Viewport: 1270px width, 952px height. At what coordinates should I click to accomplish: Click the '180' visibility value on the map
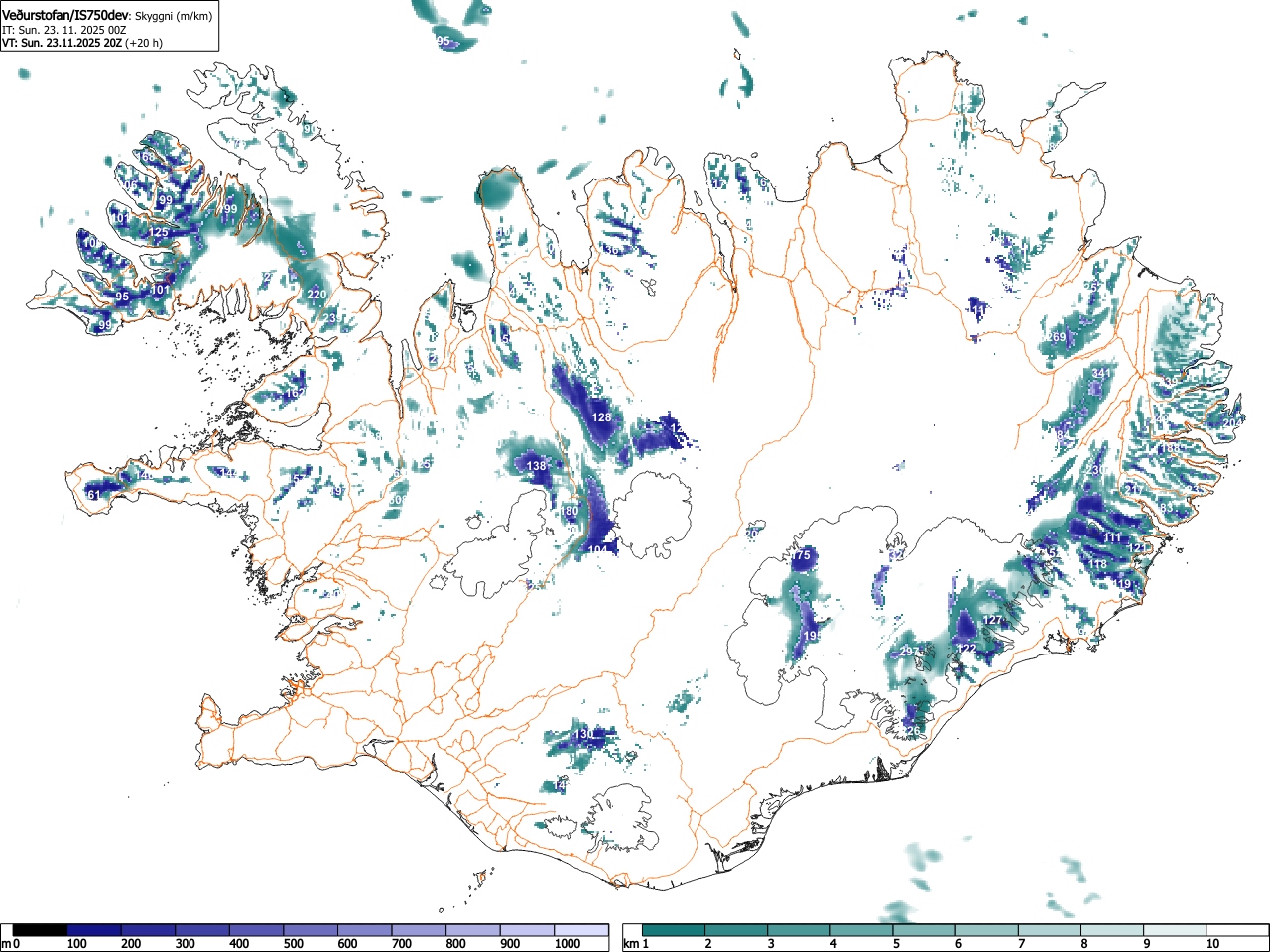(569, 512)
